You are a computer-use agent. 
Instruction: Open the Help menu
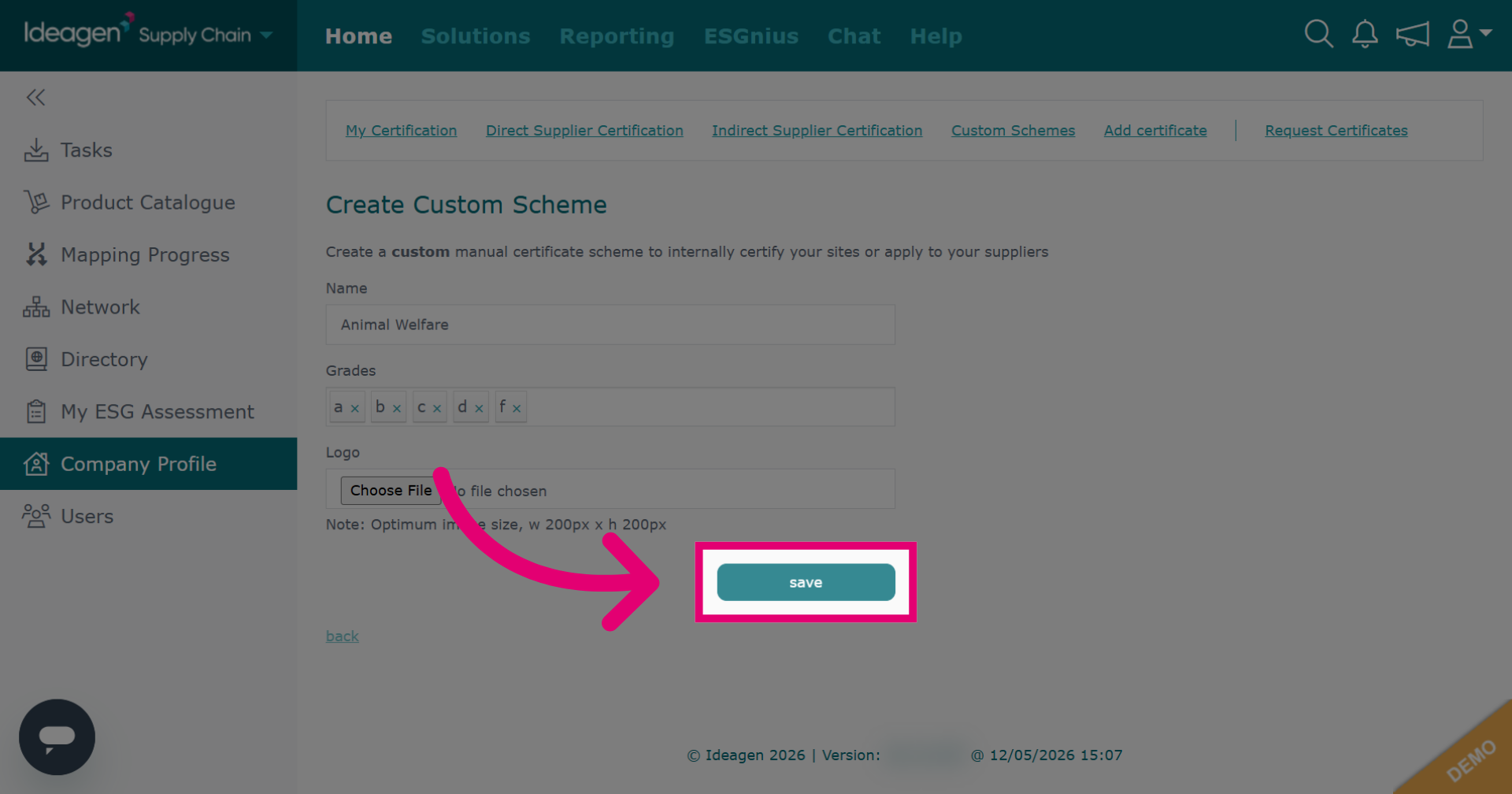pos(936,36)
